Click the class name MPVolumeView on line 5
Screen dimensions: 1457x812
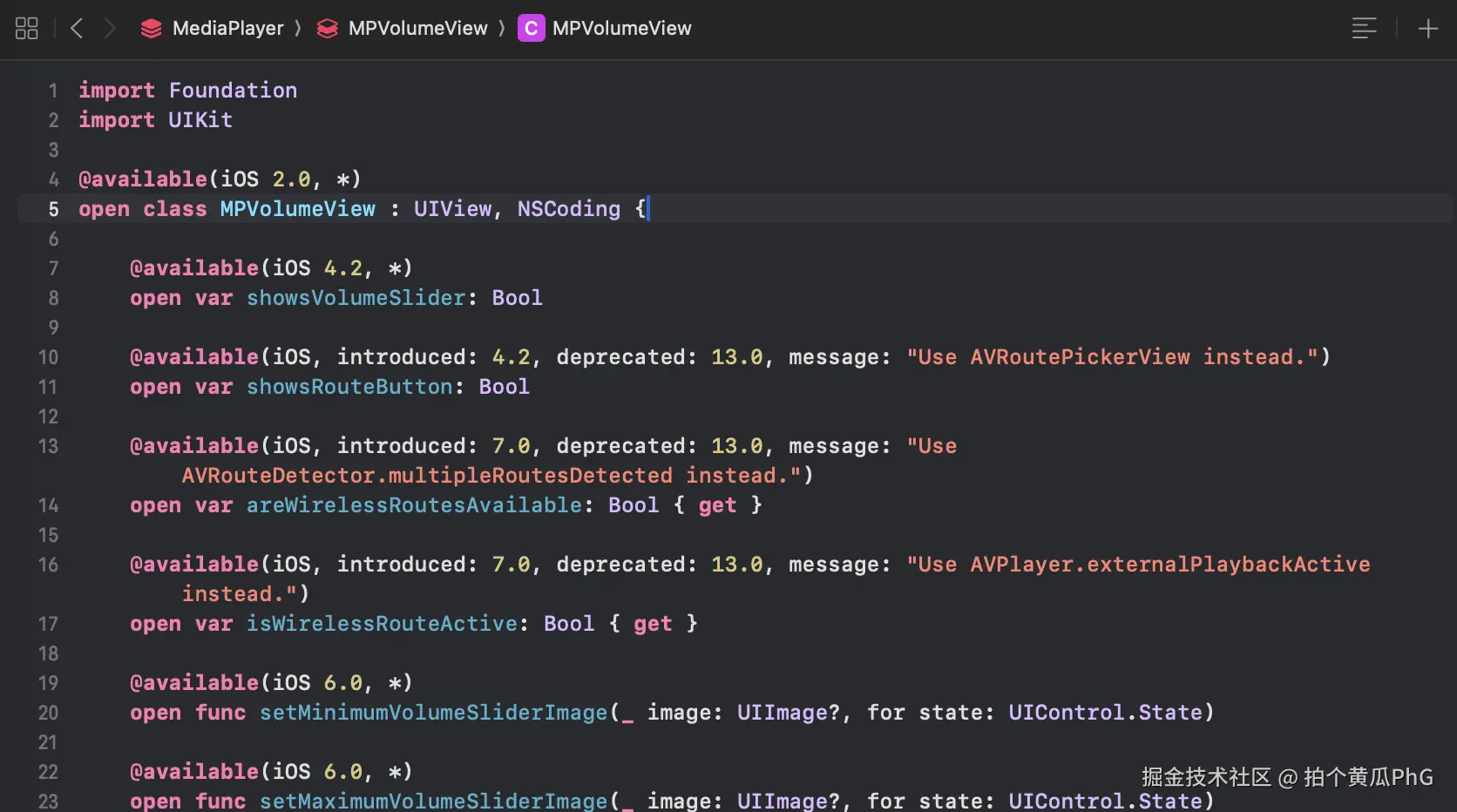click(297, 209)
